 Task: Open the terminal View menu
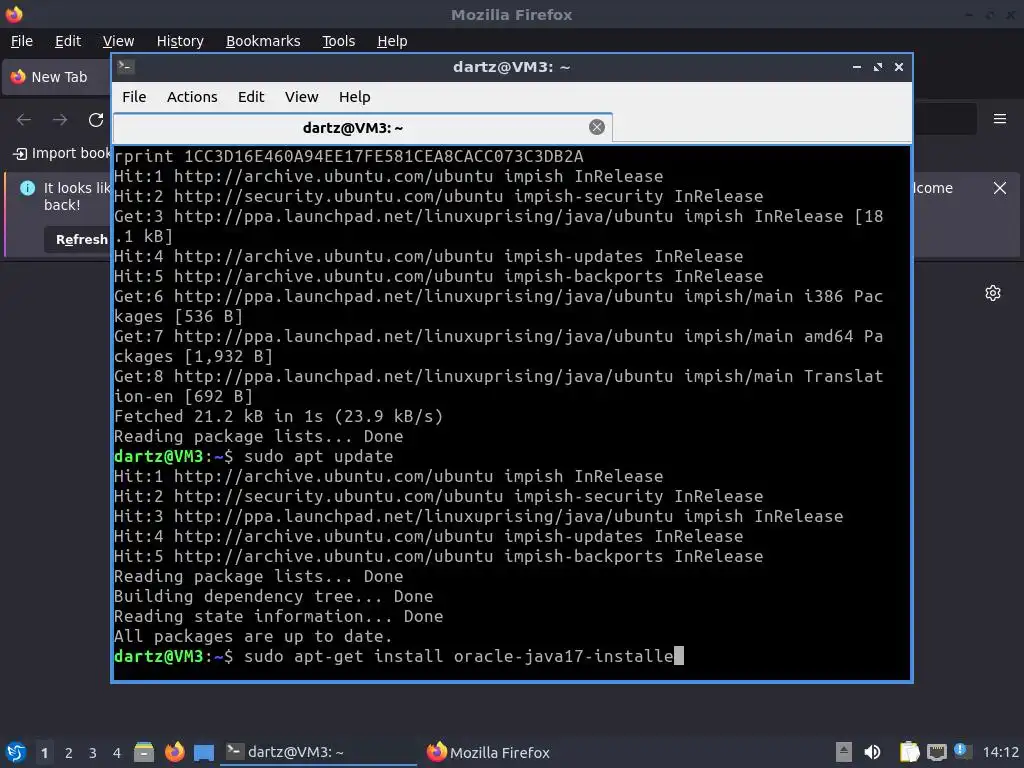(301, 97)
